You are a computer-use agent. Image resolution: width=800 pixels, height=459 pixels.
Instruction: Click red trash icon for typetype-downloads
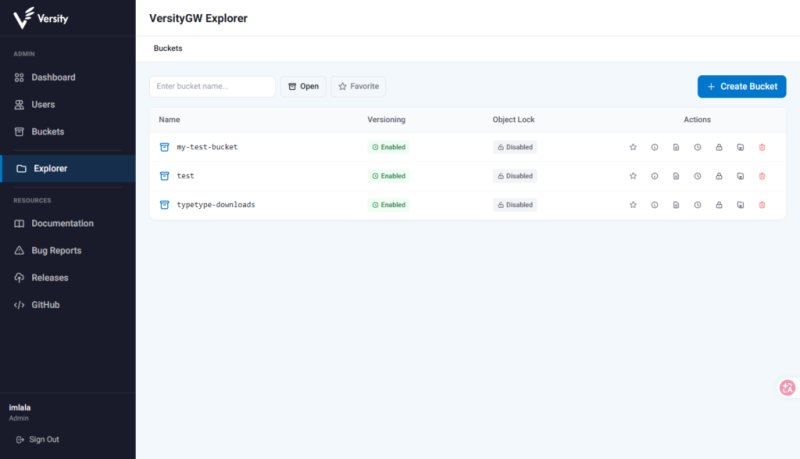tap(762, 205)
